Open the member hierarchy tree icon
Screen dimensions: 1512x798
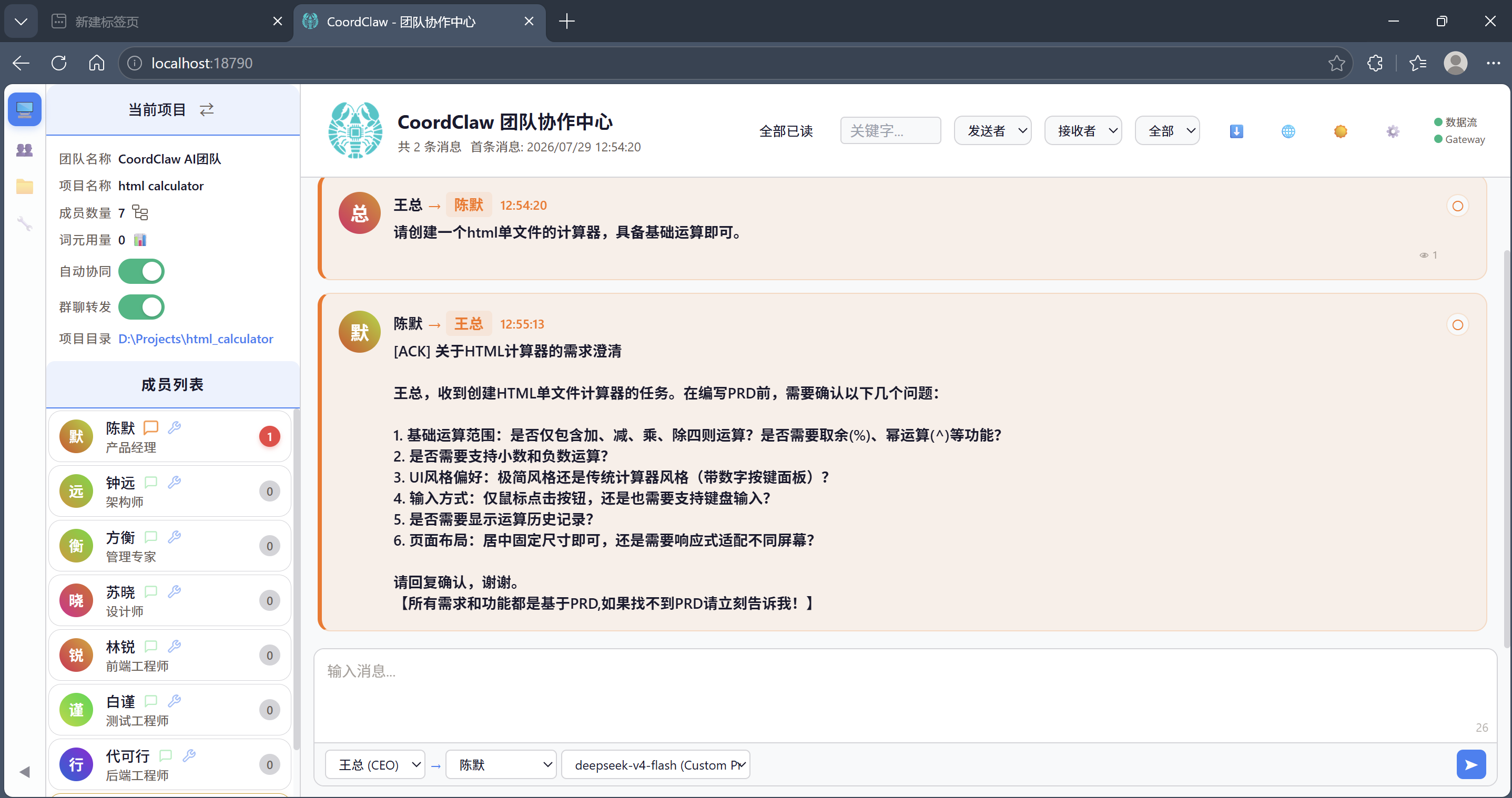[140, 212]
